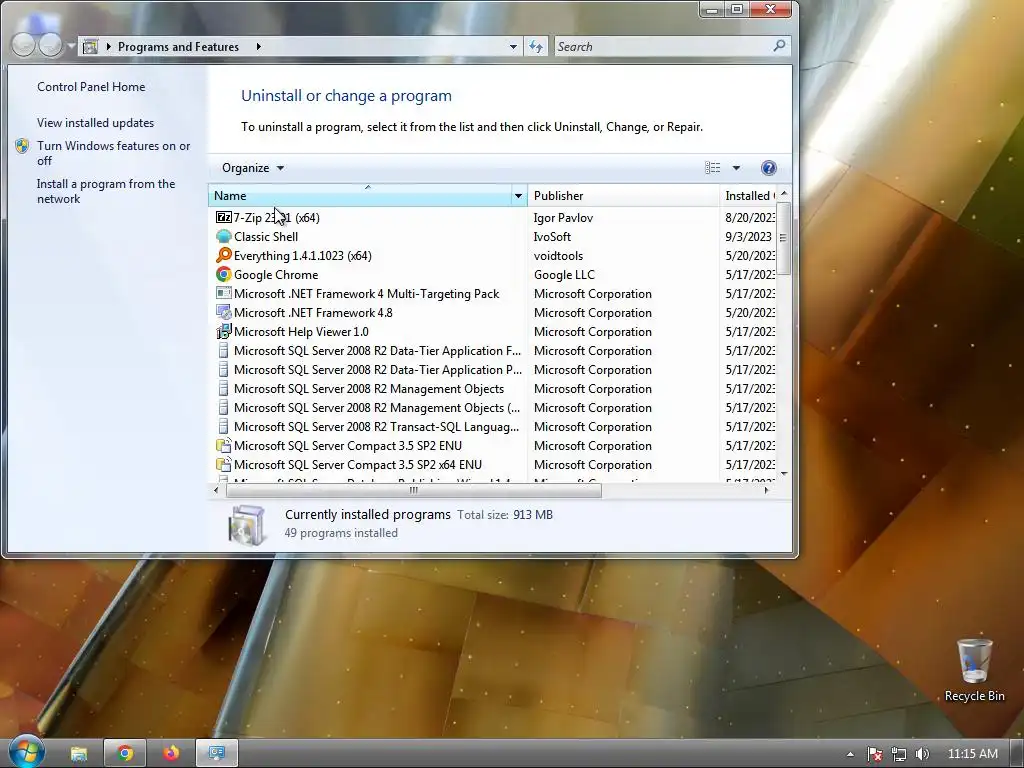The width and height of the screenshot is (1024, 768).
Task: Click the 9/3/2023 install date
Action: (x=748, y=236)
